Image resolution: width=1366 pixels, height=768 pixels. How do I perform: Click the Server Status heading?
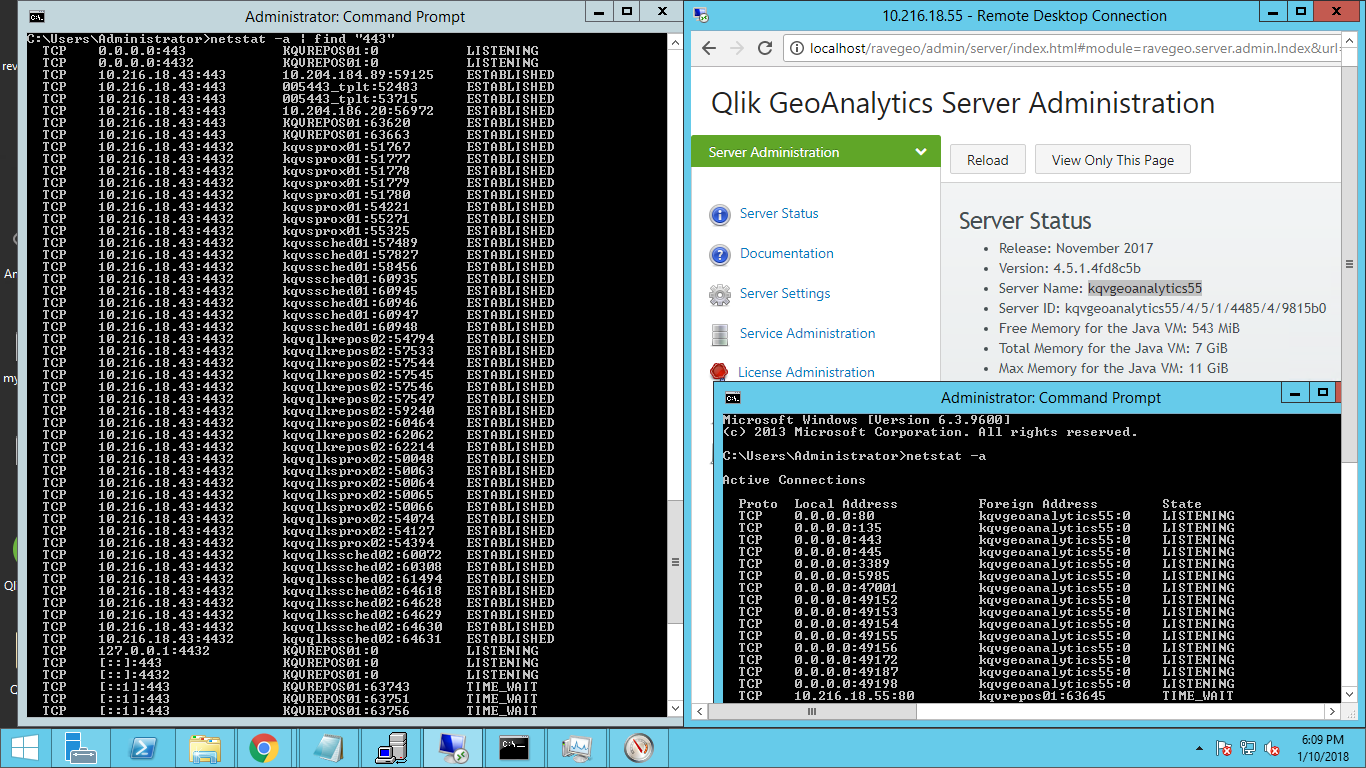coord(1025,221)
